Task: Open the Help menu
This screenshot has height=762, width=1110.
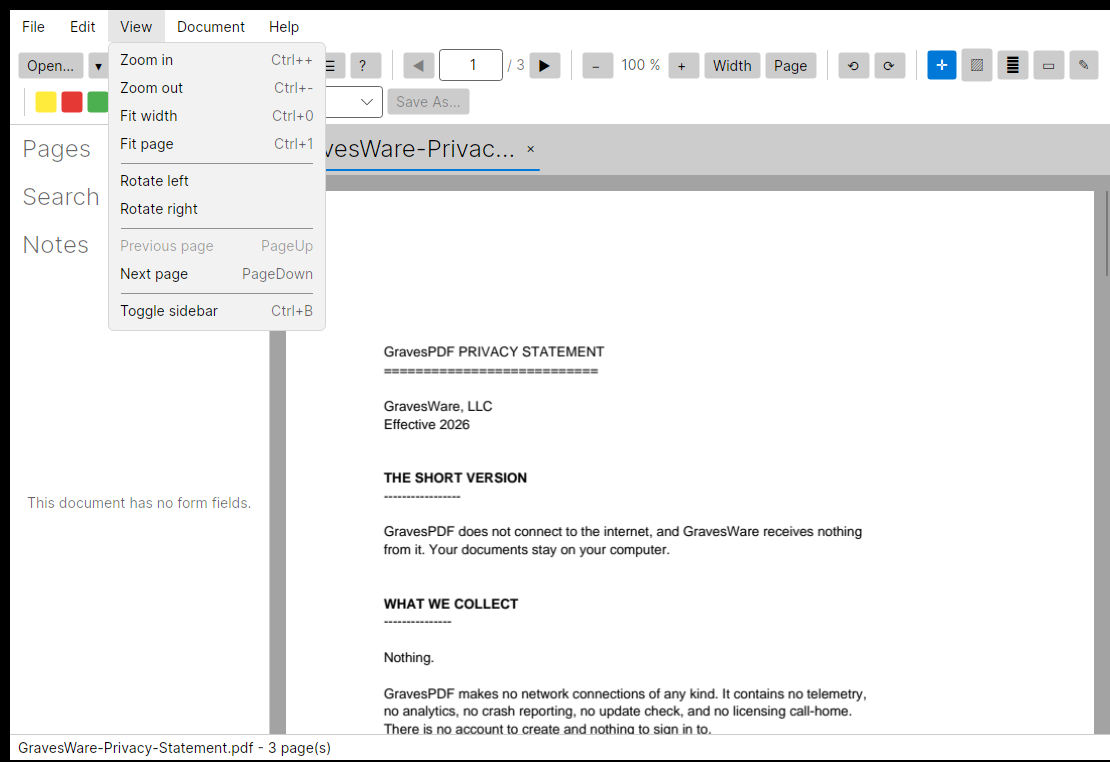Action: tap(284, 27)
